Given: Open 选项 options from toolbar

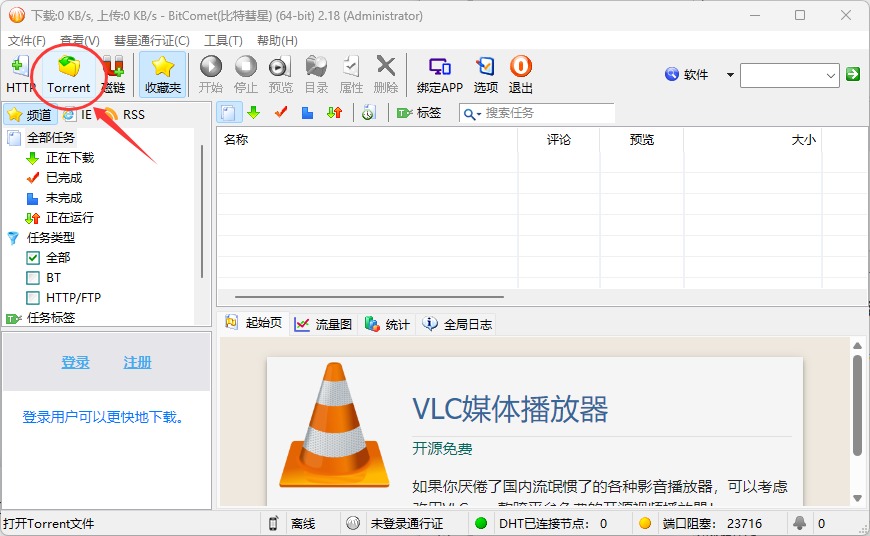Looking at the screenshot, I should (485, 74).
